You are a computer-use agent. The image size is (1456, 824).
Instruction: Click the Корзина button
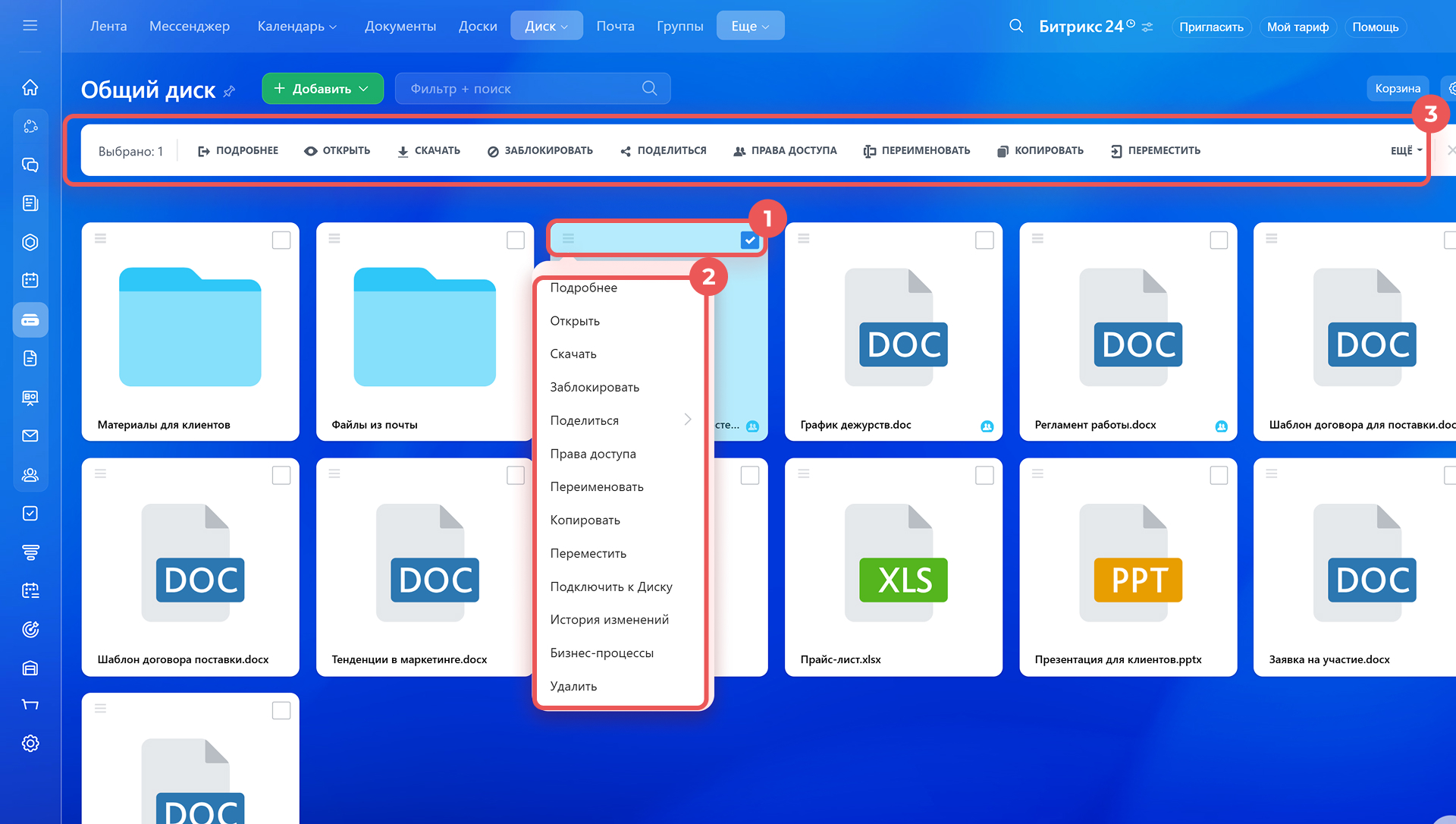(x=1397, y=88)
